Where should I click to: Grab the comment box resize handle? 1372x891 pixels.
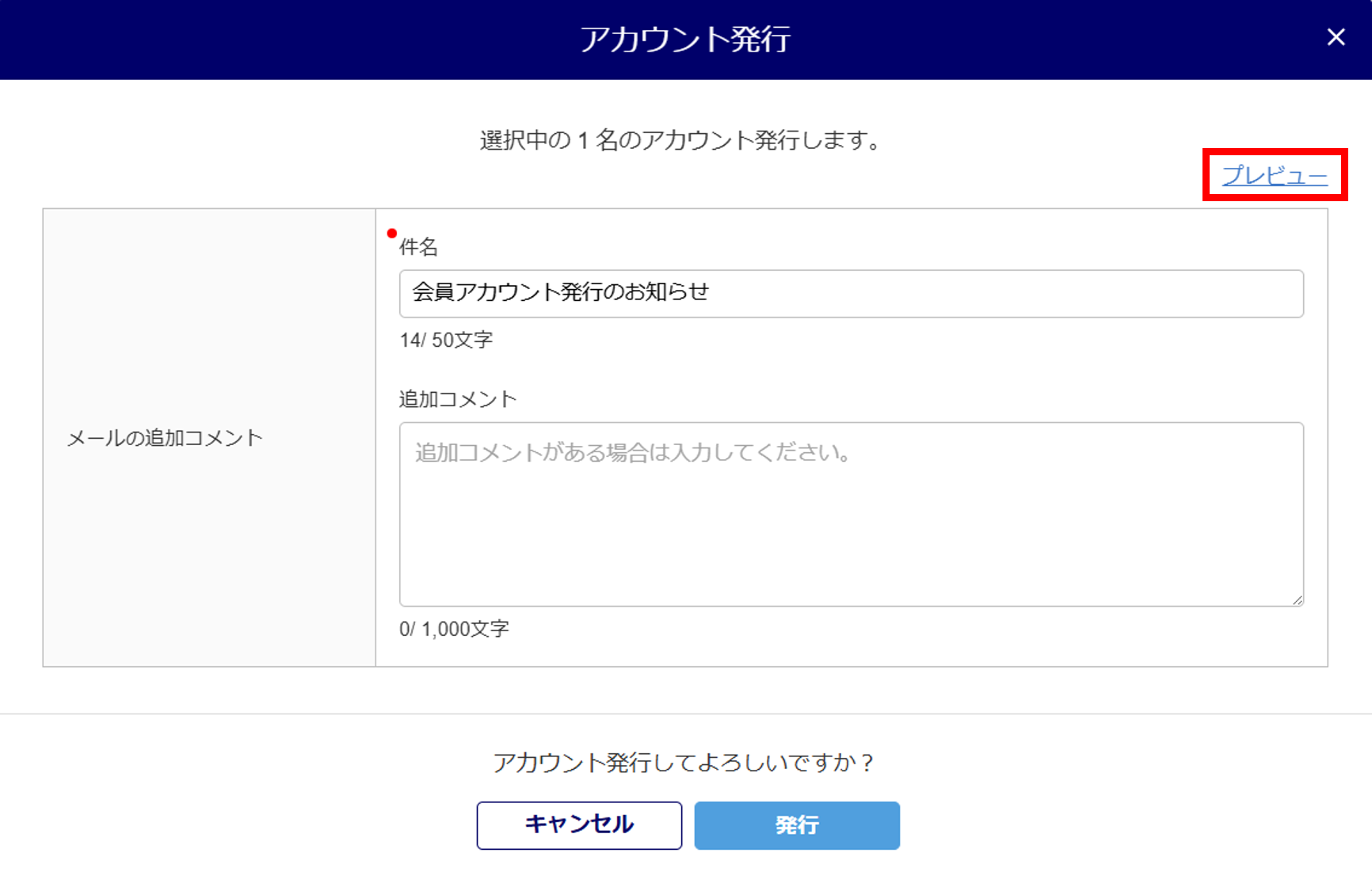(x=1297, y=600)
